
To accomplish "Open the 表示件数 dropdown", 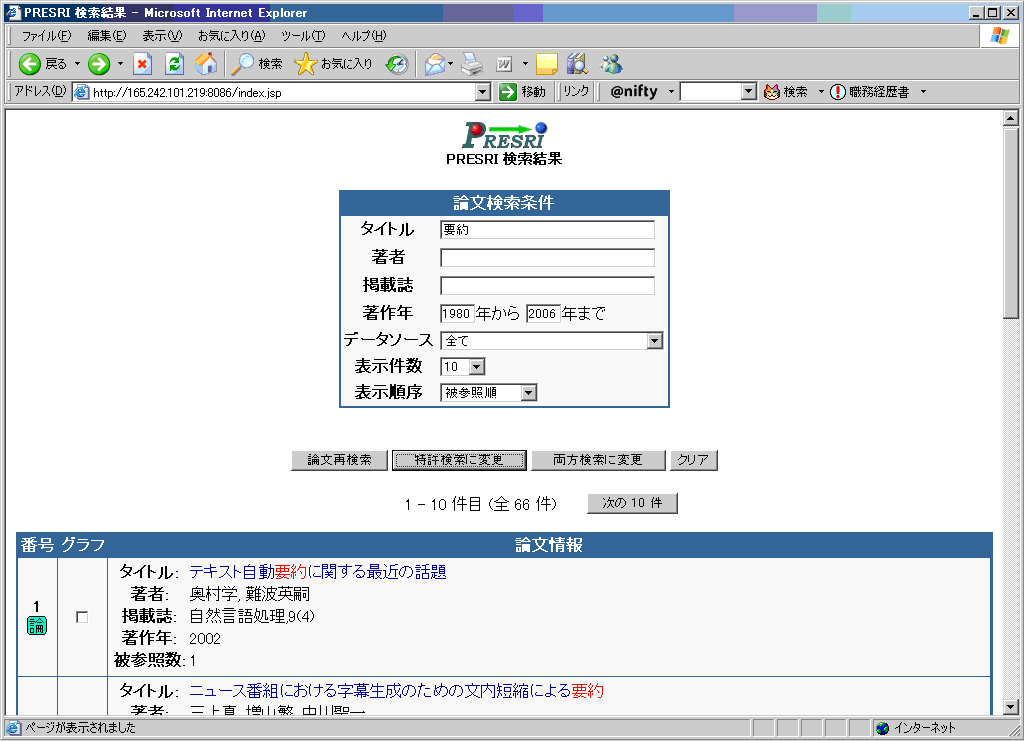I will (x=476, y=367).
